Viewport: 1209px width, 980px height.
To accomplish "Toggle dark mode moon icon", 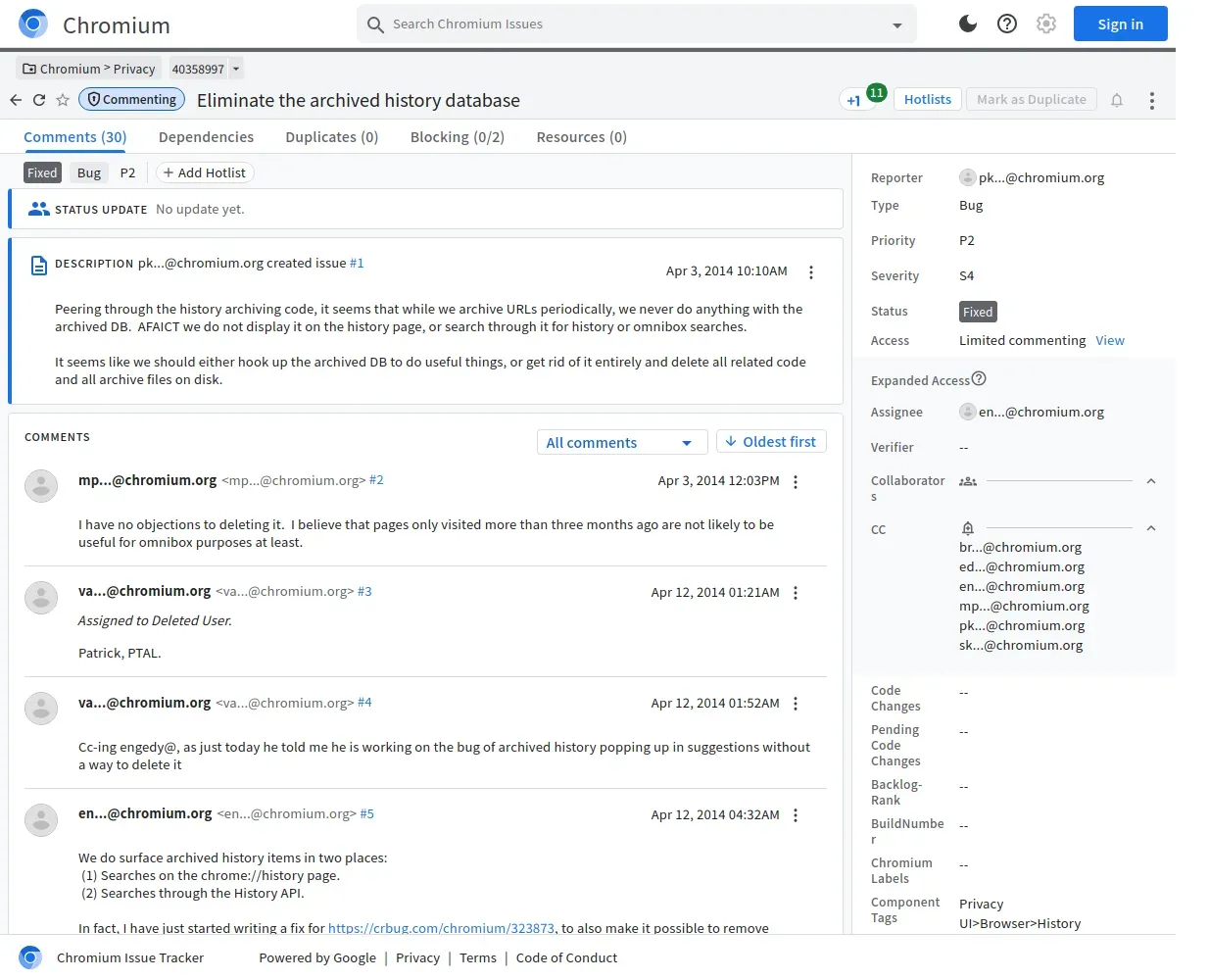I will point(968,24).
